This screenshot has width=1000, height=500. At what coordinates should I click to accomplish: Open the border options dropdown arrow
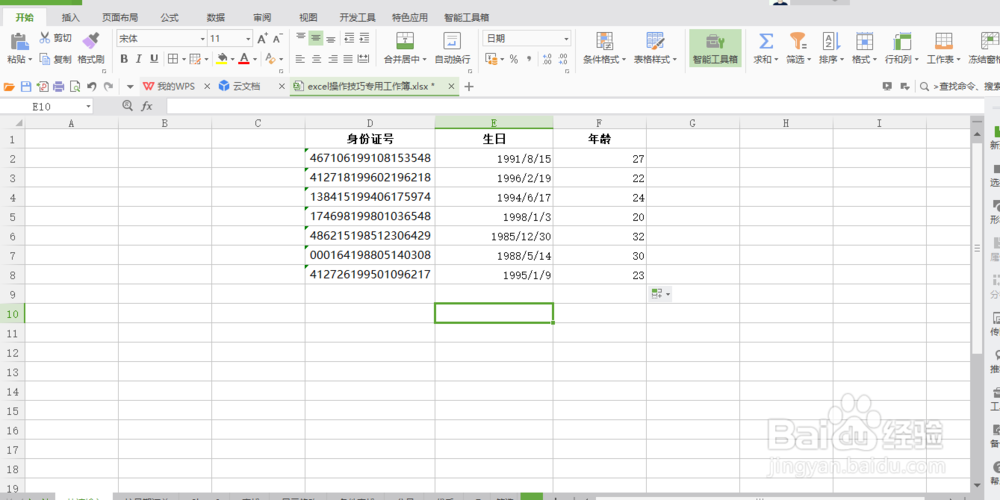(x=184, y=59)
